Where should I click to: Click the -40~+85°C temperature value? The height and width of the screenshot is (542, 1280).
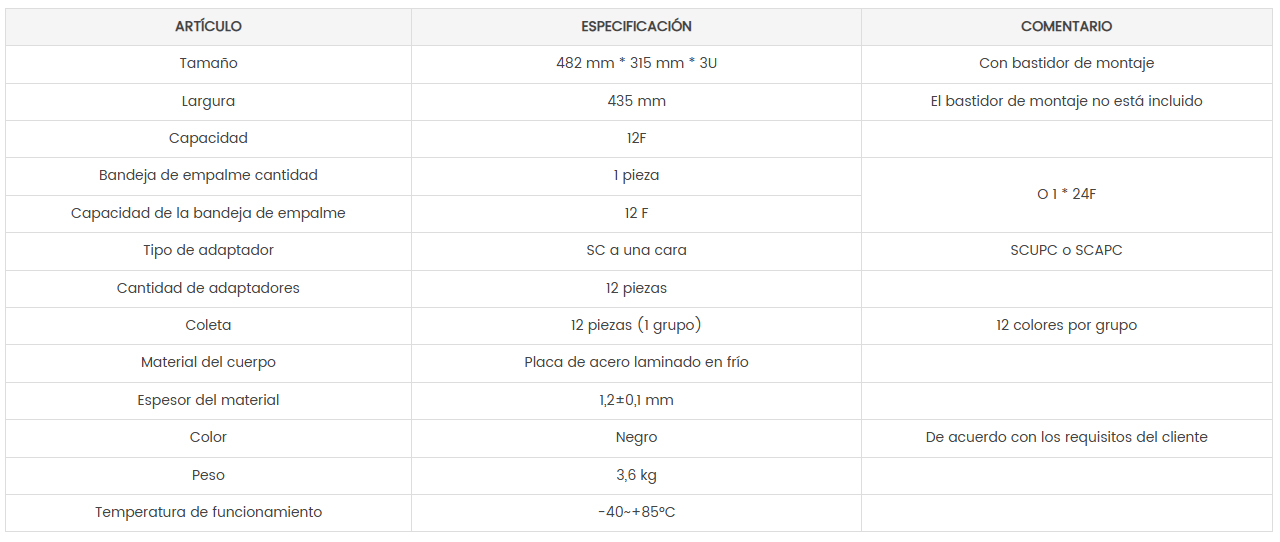636,512
